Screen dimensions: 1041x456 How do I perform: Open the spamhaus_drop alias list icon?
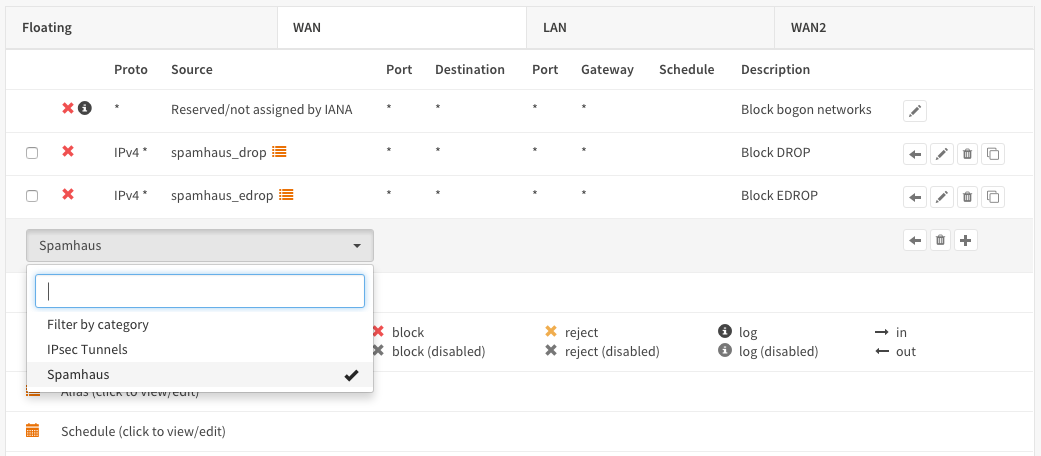[279, 152]
